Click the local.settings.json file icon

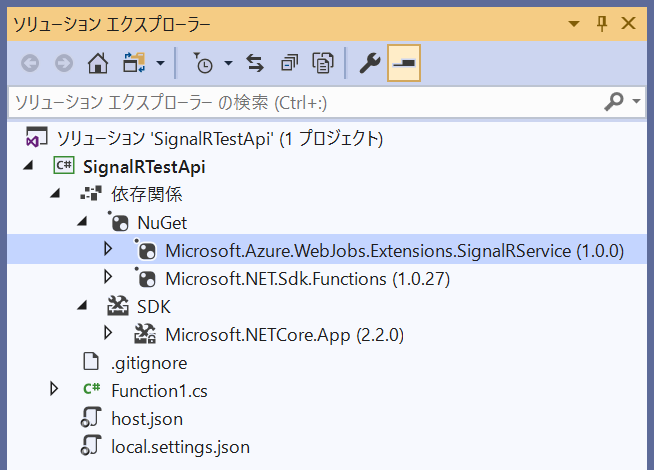tap(91, 445)
